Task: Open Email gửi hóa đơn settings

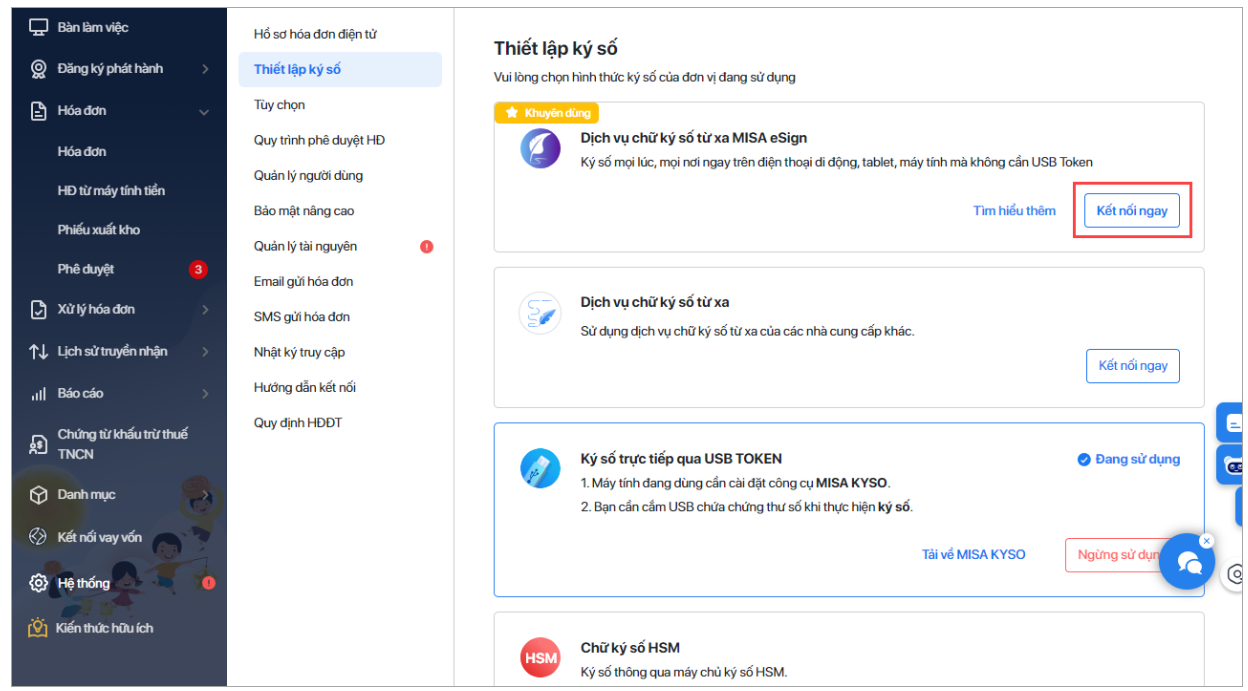Action: [x=303, y=282]
